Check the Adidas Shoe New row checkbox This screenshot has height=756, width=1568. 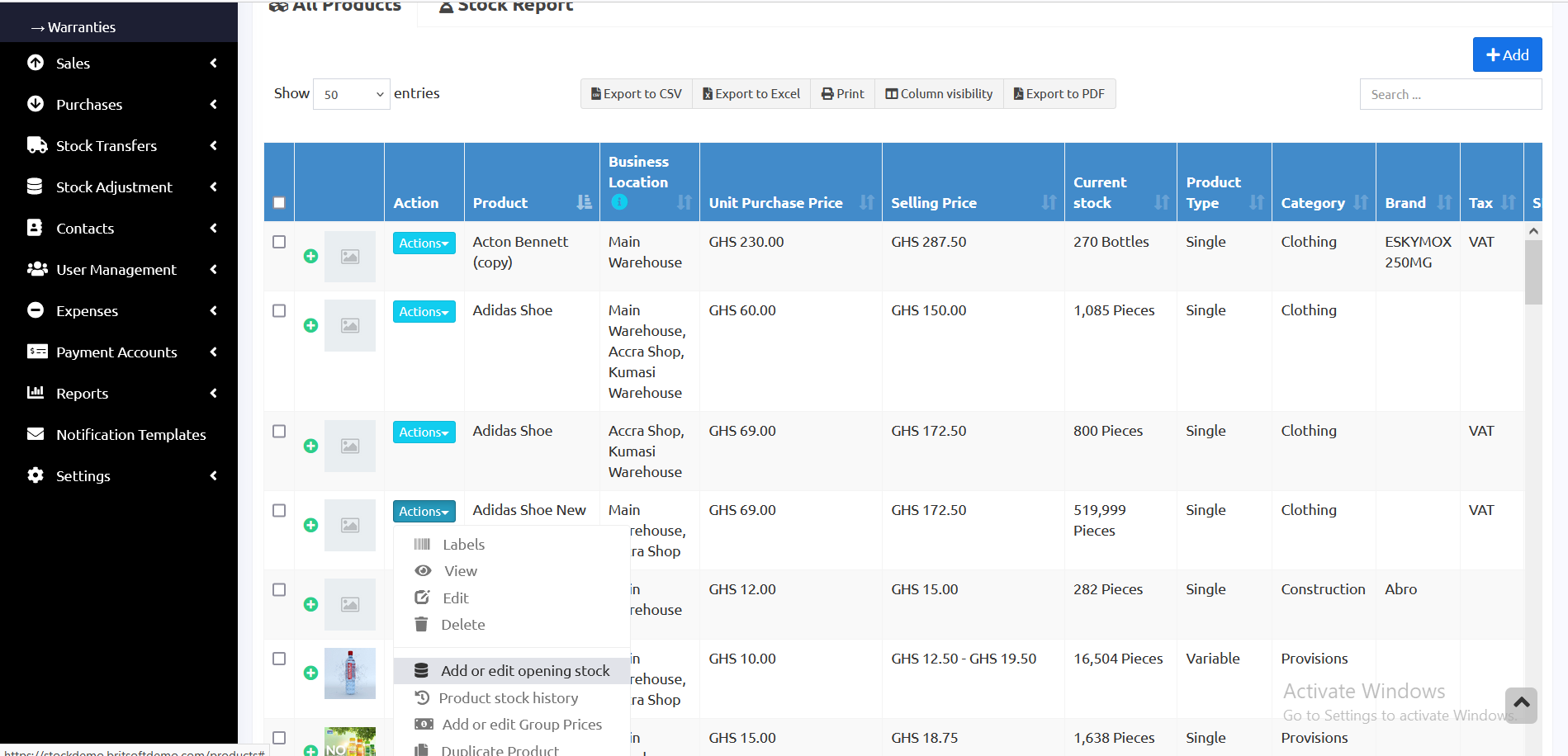[x=279, y=510]
